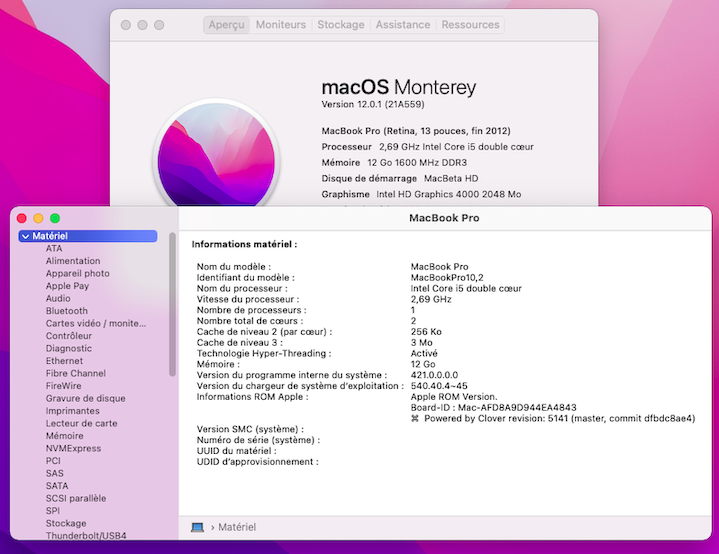Click the 3 Mo level 3 cache value
The height and width of the screenshot is (554, 719).
[421, 343]
